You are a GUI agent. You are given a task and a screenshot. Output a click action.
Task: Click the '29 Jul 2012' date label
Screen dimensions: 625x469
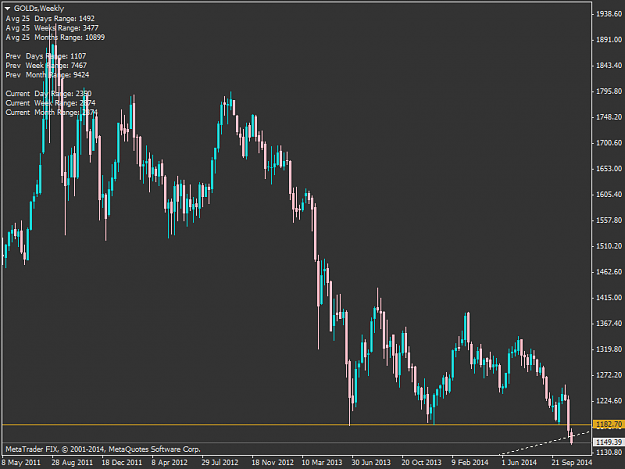(220, 463)
